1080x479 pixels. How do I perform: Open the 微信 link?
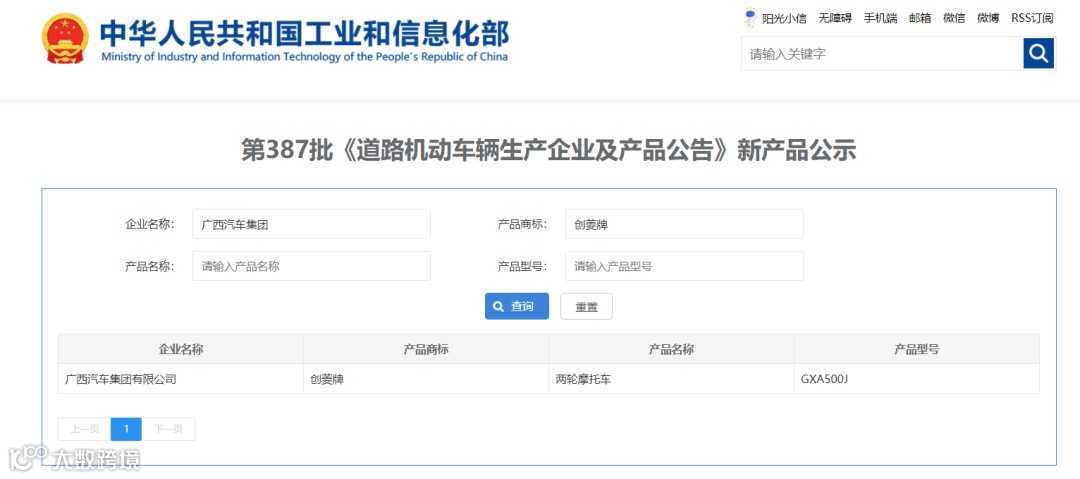click(x=954, y=18)
